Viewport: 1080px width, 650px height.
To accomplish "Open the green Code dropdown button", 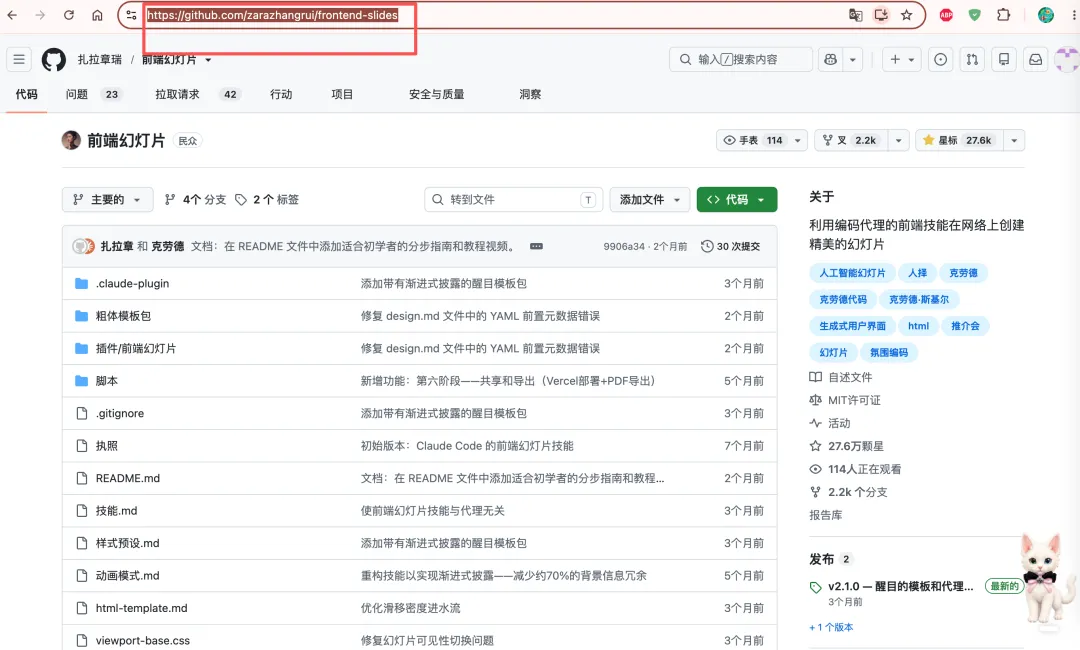I will click(x=736, y=200).
